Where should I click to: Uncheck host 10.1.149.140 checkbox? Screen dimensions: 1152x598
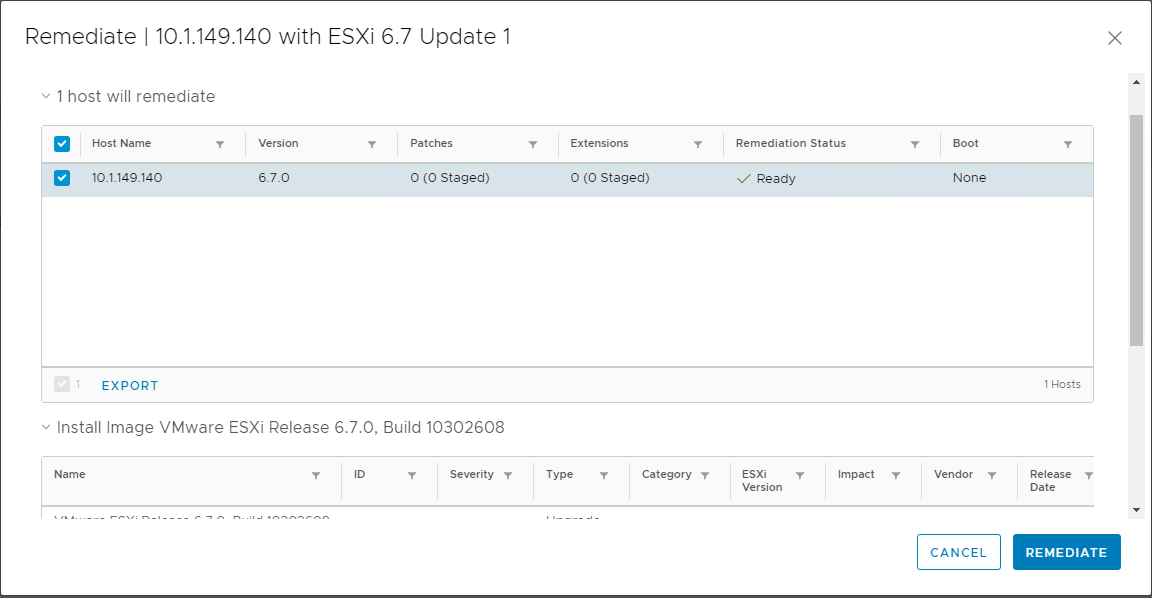62,178
